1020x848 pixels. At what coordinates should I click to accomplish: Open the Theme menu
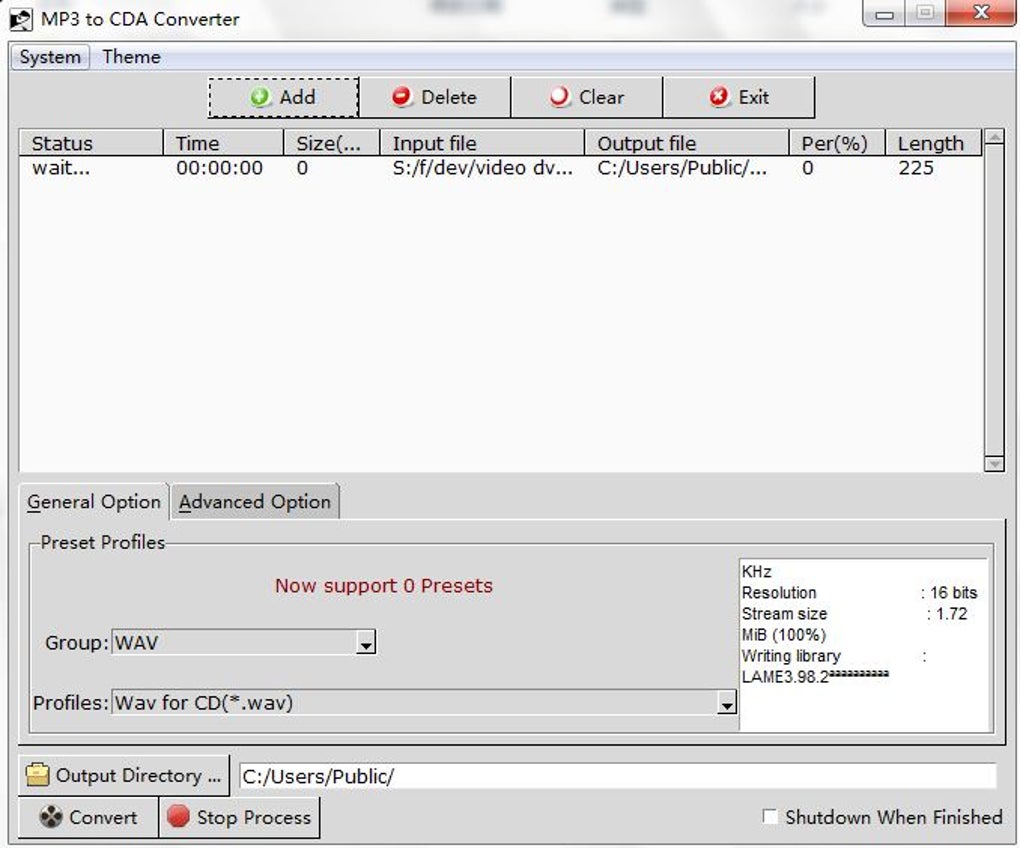[131, 57]
